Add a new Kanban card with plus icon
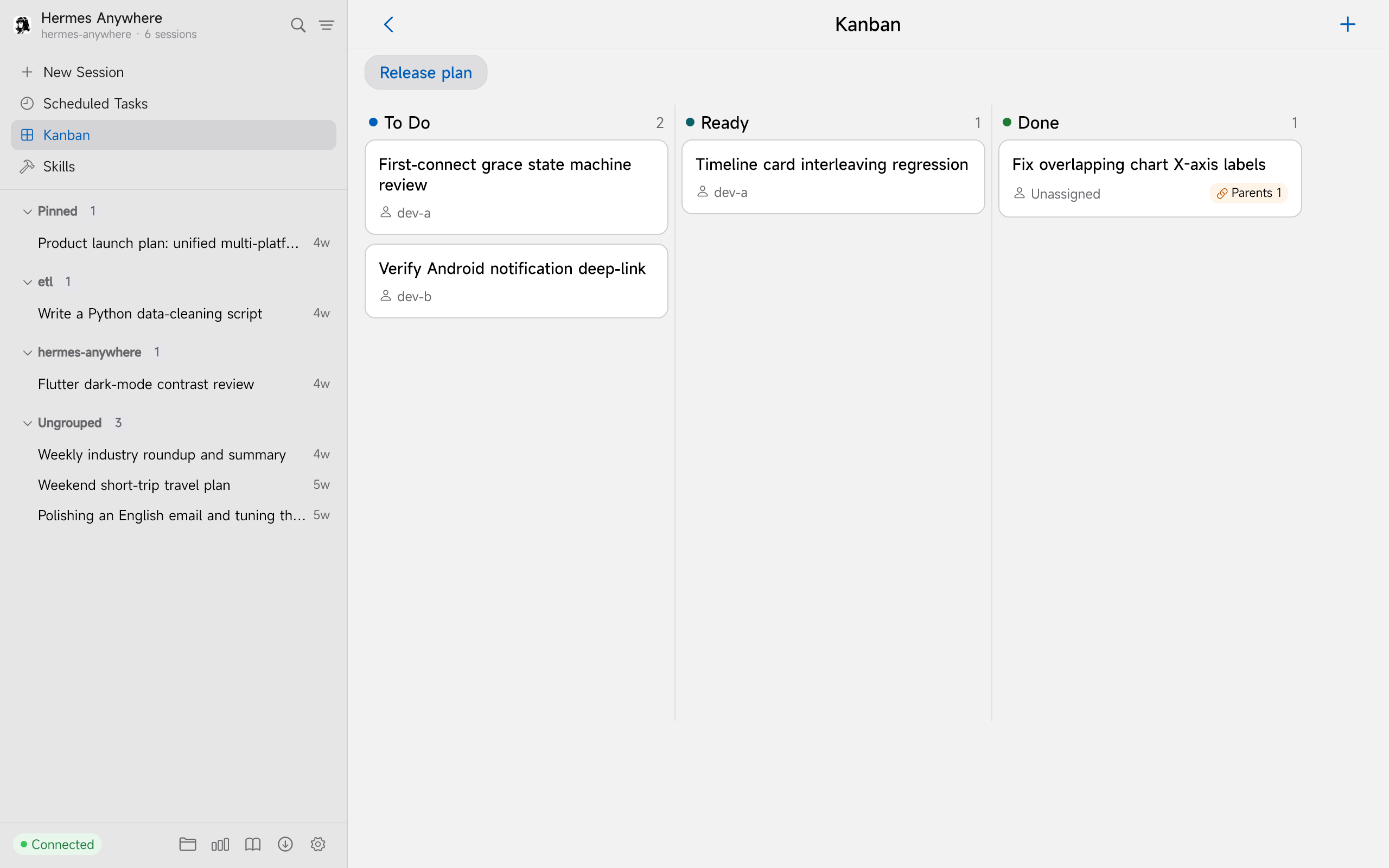This screenshot has height=868, width=1389. point(1347,24)
